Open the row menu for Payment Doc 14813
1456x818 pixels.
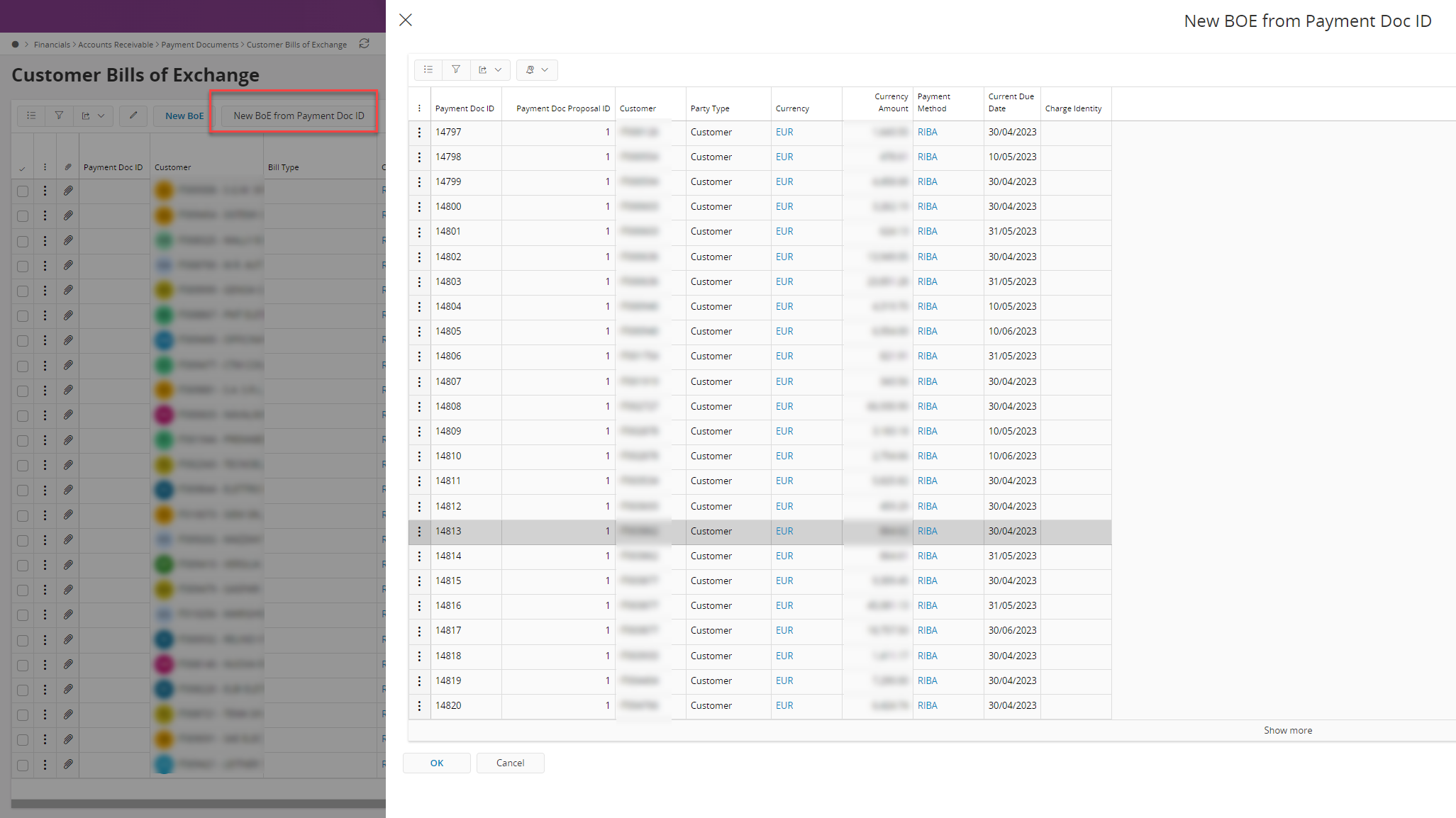(419, 532)
